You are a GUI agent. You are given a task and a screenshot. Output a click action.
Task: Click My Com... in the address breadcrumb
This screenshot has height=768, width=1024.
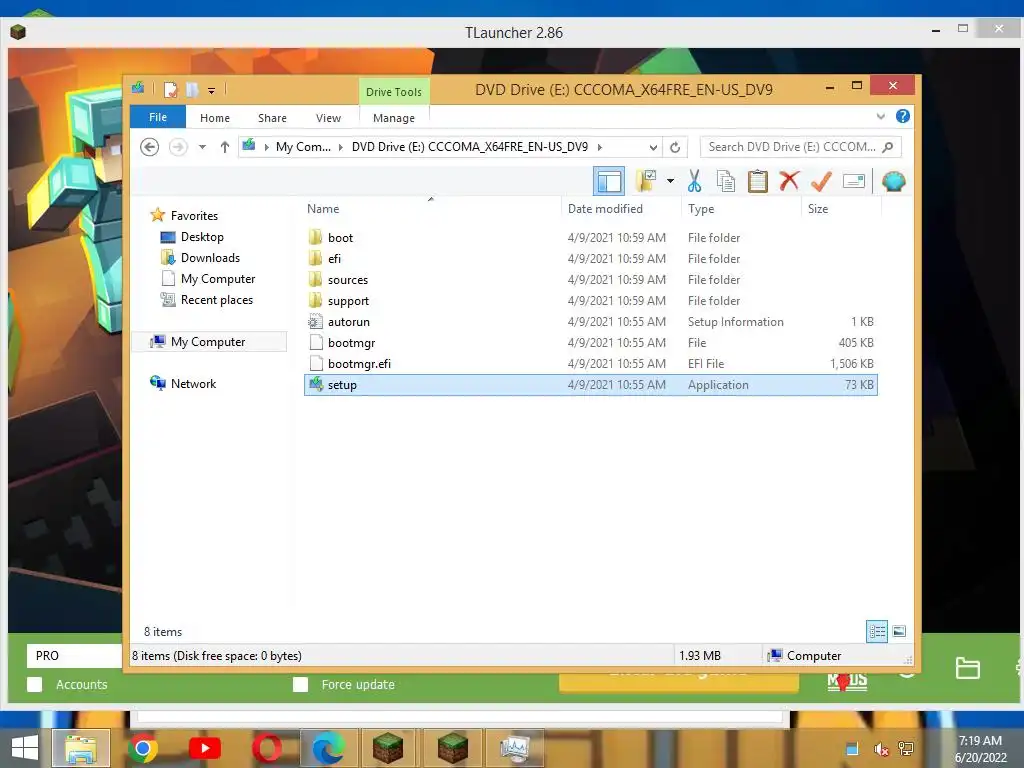303,147
